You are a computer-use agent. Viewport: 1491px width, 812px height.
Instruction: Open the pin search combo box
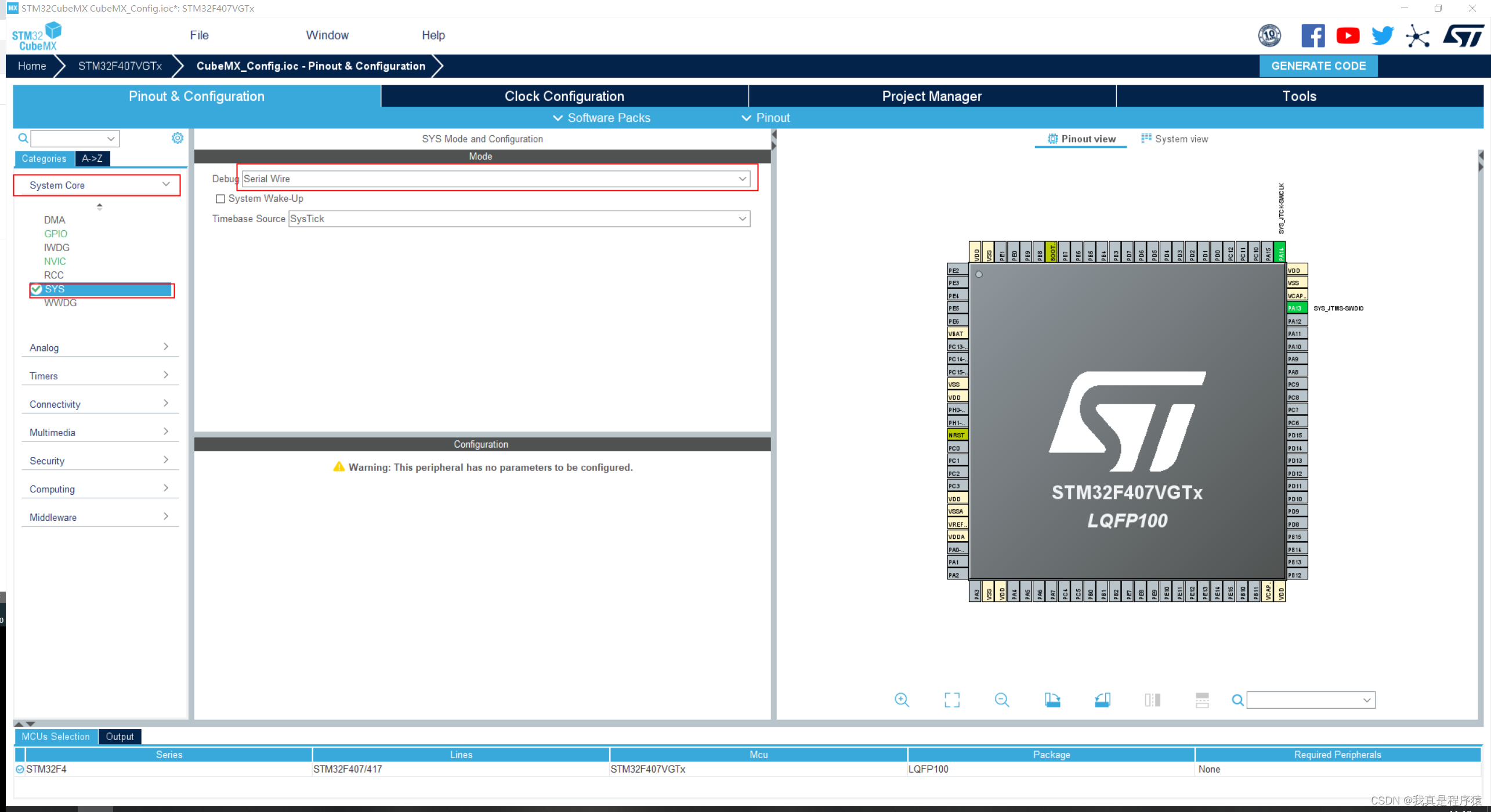[1311, 701]
